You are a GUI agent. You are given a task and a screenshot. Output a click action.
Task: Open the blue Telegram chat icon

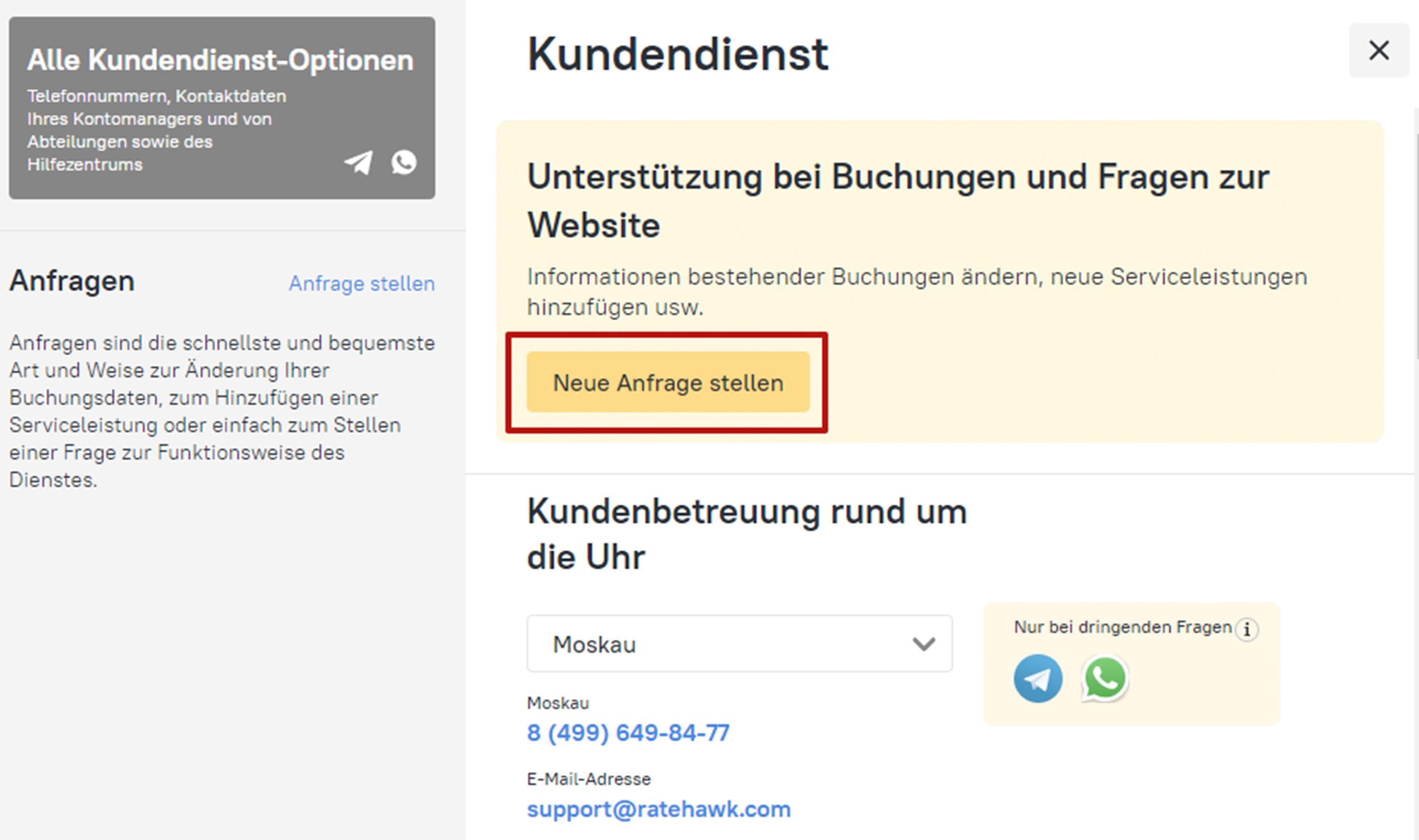[x=1037, y=678]
